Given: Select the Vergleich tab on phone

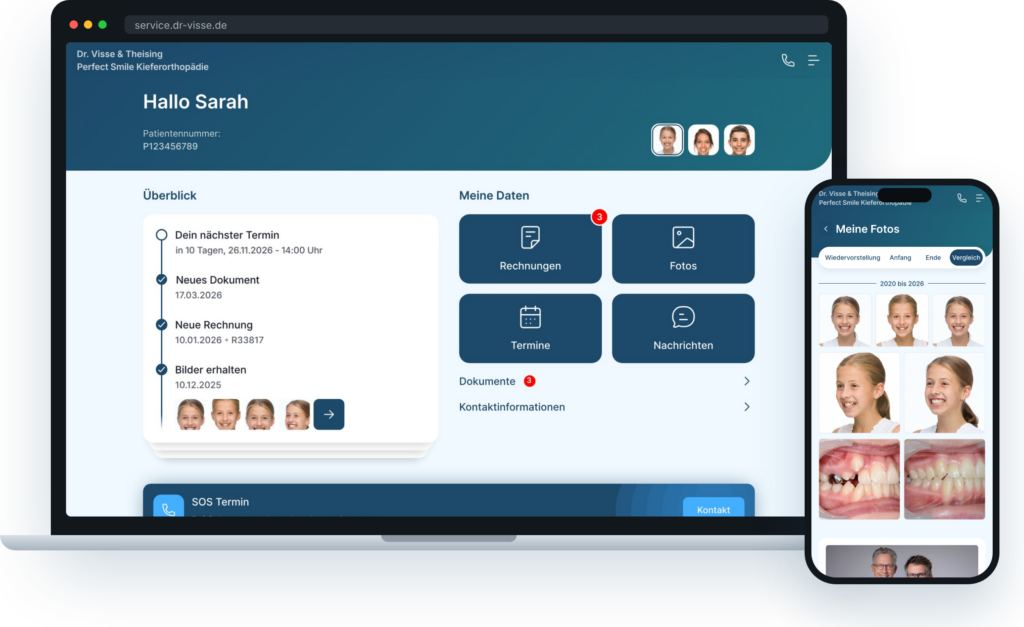Looking at the screenshot, I should pos(966,257).
